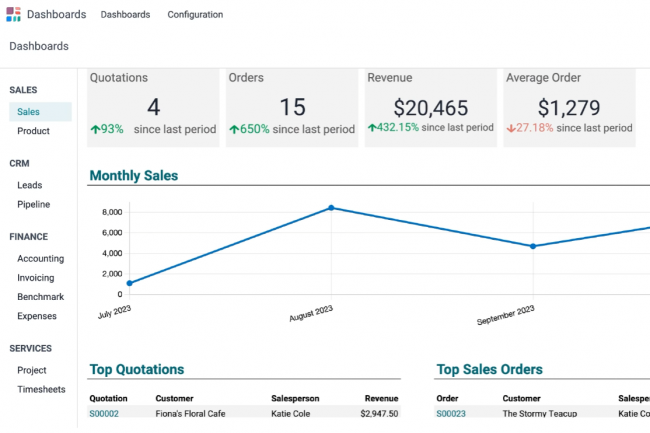Open the Dashboards top menu item
This screenshot has height=433, width=650.
pyautogui.click(x=125, y=15)
